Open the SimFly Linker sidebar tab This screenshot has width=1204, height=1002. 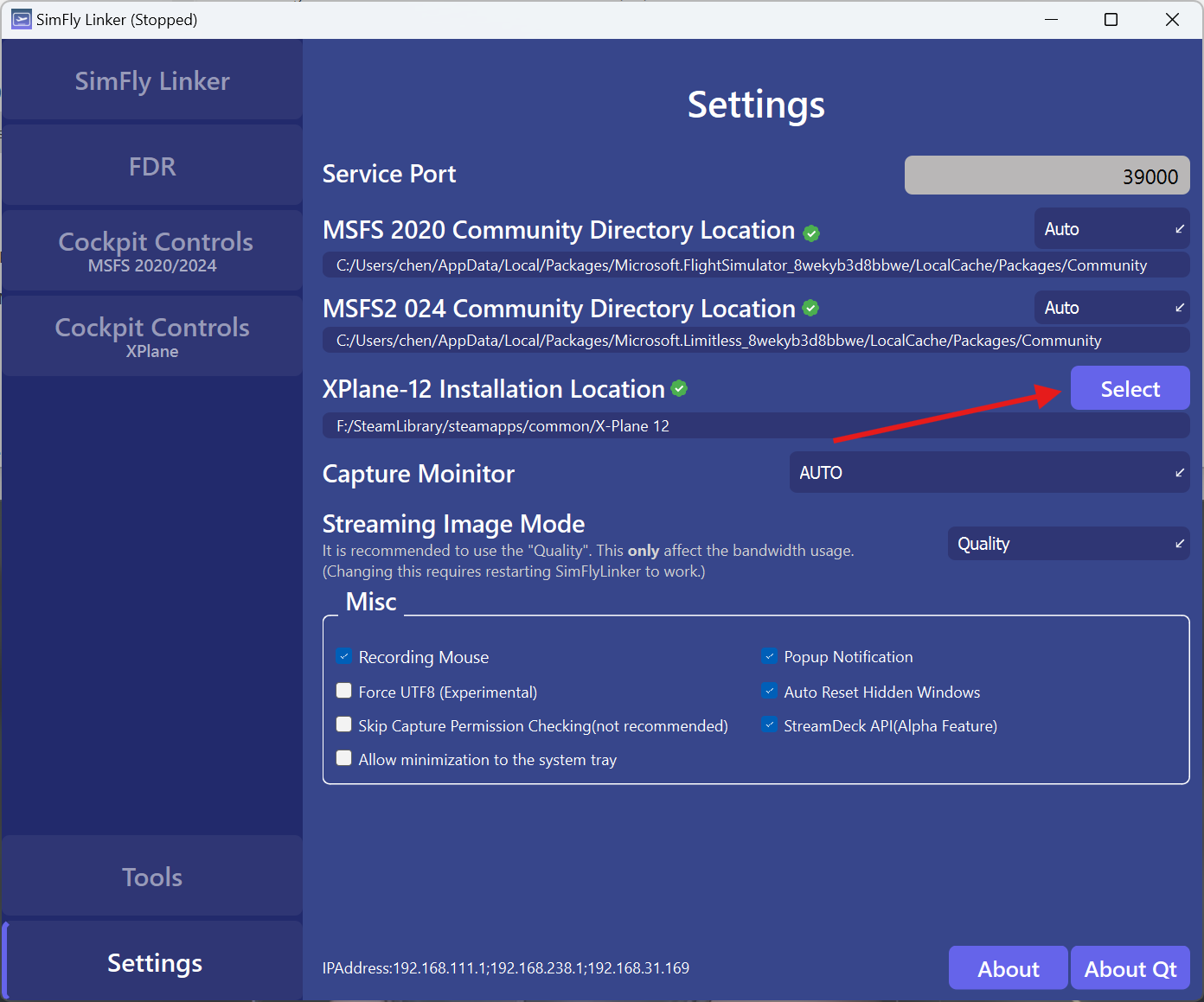click(x=152, y=80)
